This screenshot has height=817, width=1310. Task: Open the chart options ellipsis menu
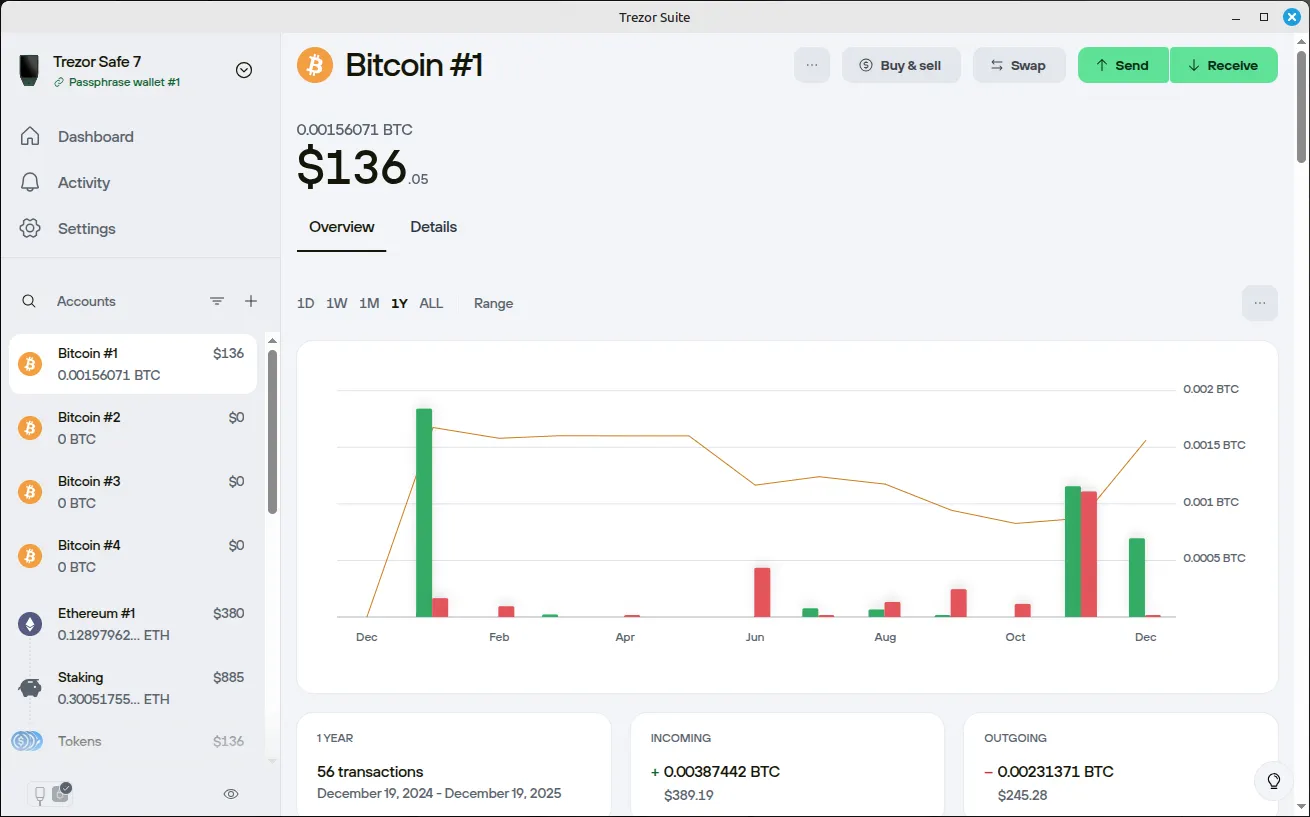1260,303
